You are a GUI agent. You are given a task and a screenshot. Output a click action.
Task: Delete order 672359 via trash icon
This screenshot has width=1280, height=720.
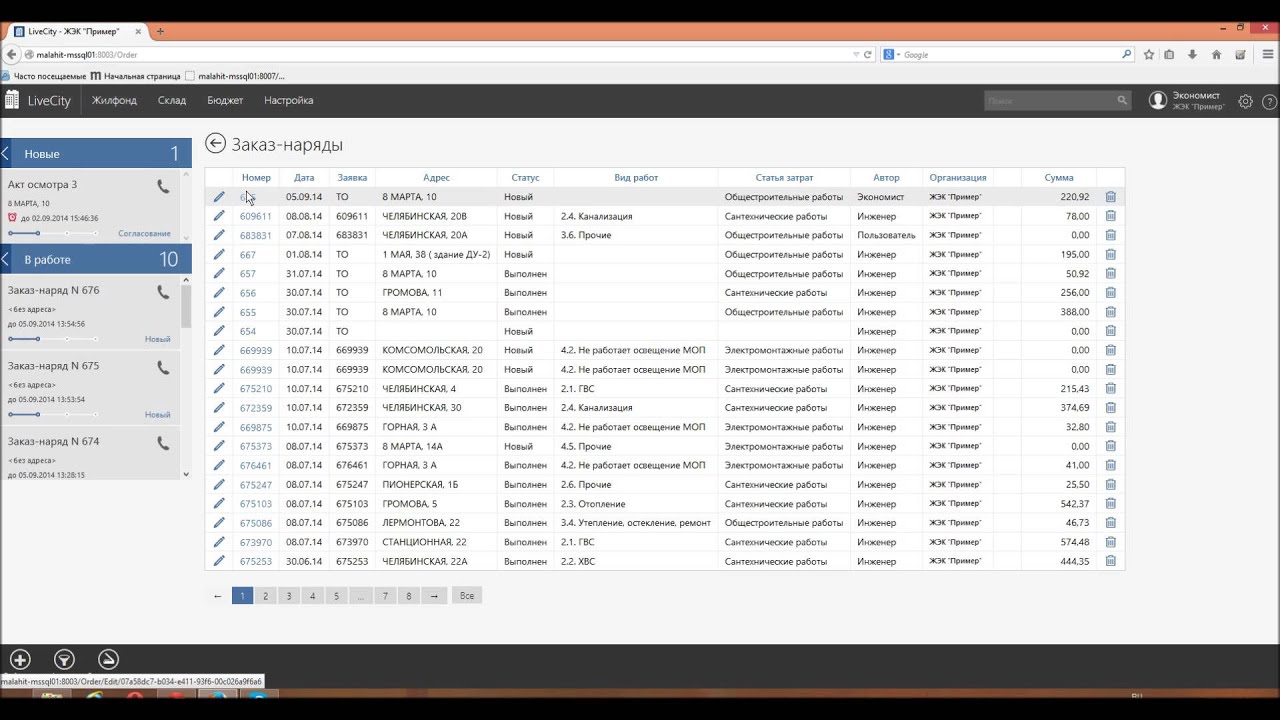(1111, 408)
